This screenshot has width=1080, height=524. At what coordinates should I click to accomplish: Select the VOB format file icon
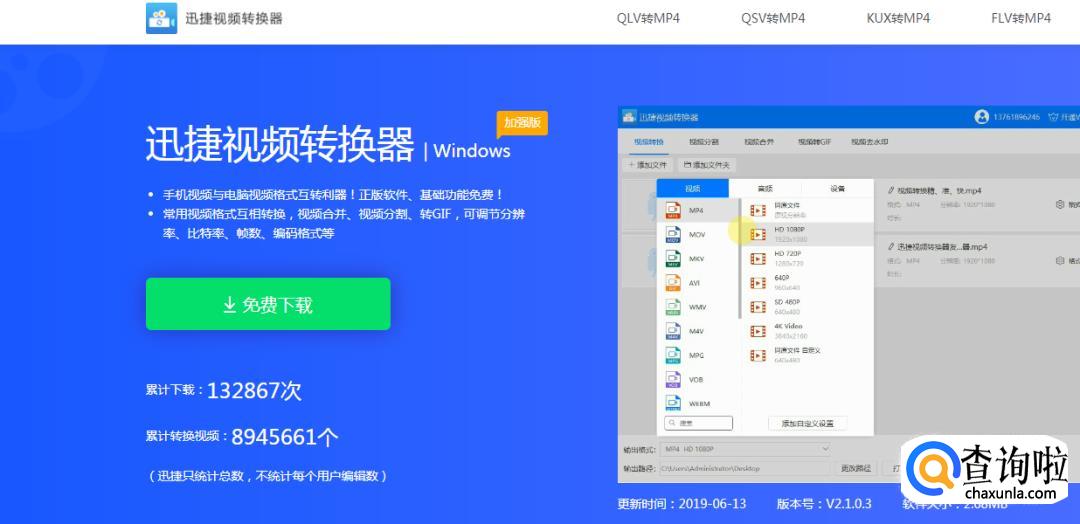(x=673, y=379)
